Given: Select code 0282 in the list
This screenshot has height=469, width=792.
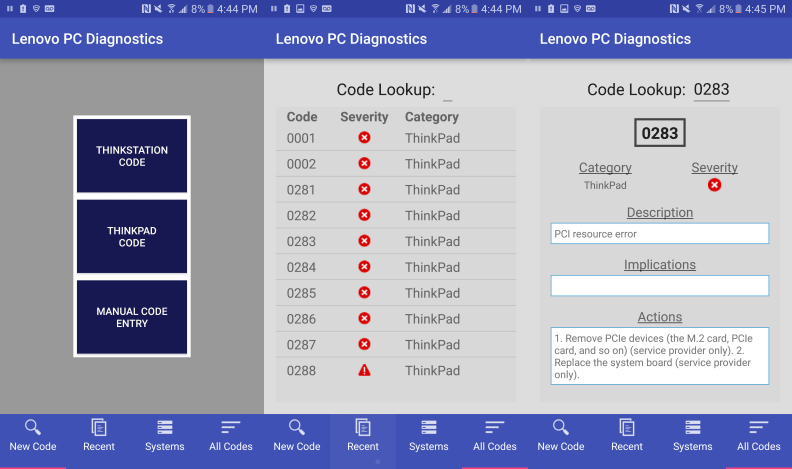Looking at the screenshot, I should pos(396,216).
